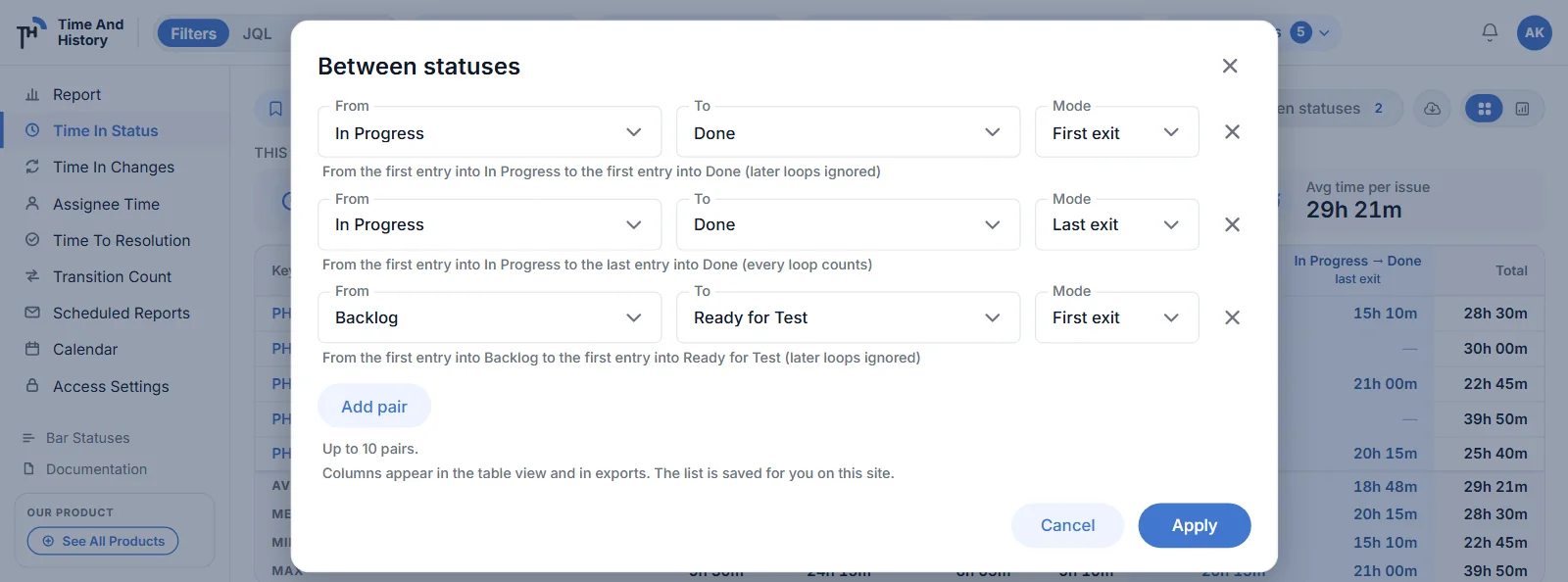Viewport: 1568px width, 582px height.
Task: Click the 39h 50m total in dash row
Action: click(1495, 418)
